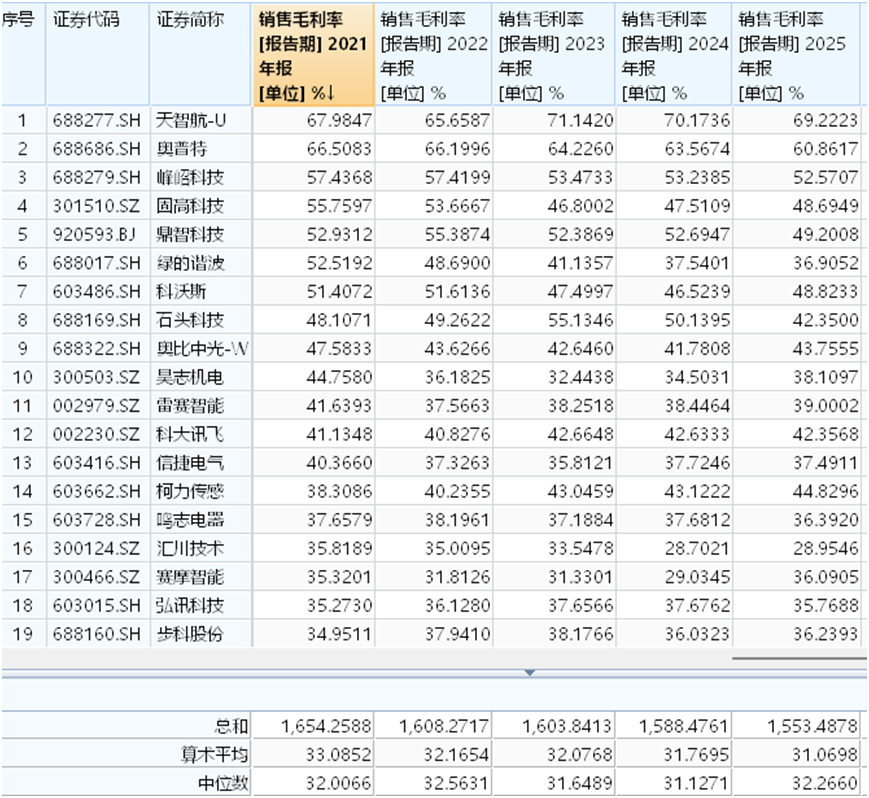
Task: Select stock code 688686.SH
Action: tap(97, 149)
